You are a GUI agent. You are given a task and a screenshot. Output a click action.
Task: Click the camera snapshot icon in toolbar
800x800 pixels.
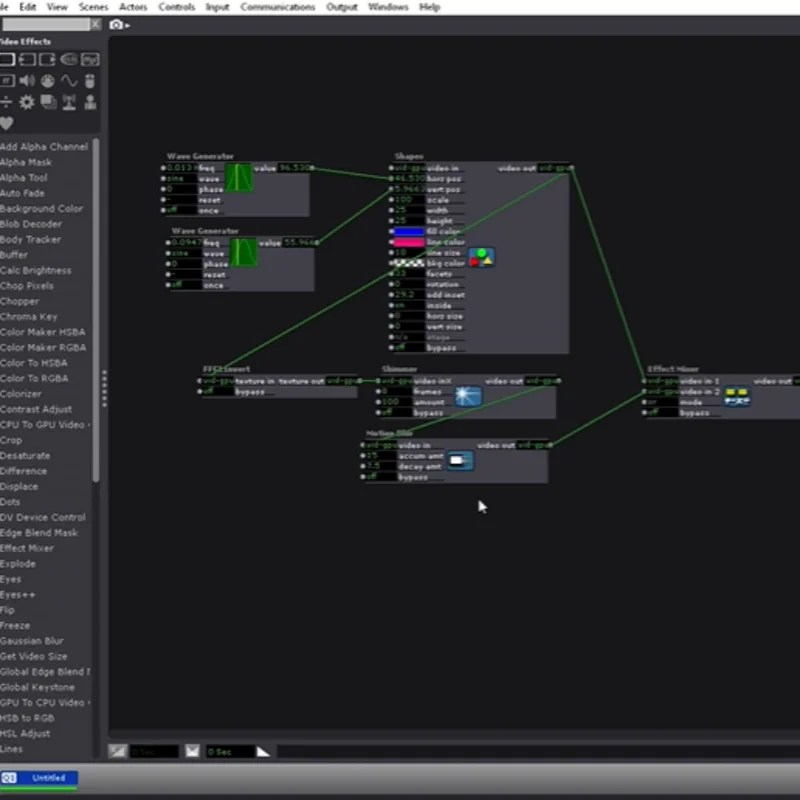[116, 25]
